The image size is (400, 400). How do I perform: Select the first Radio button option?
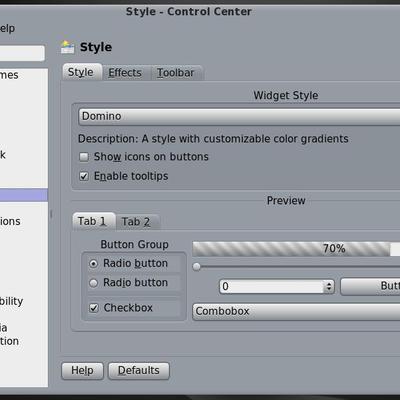94,264
